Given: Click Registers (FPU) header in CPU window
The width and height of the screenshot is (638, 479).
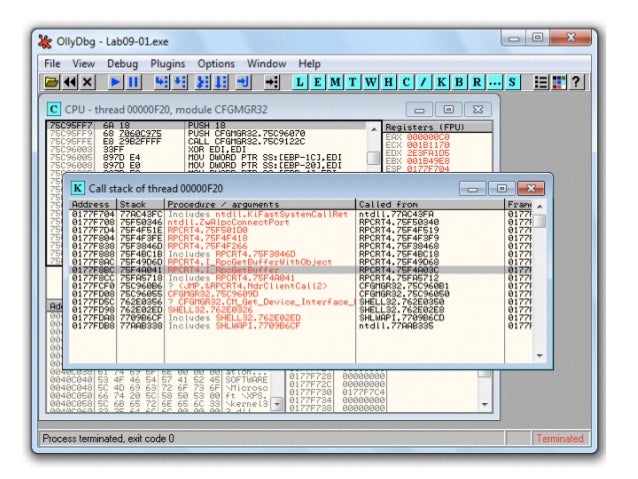Looking at the screenshot, I should point(437,127).
